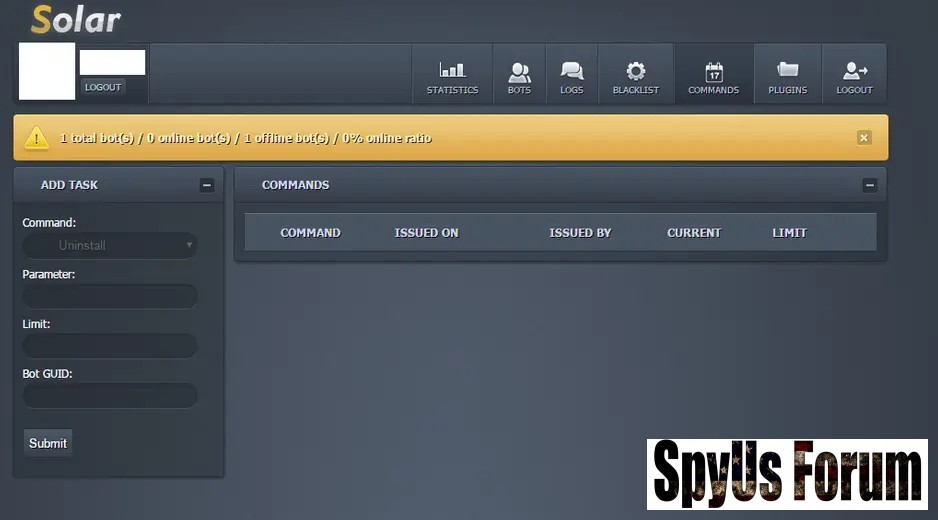Click the Parameter input field
The width and height of the screenshot is (938, 520).
110,296
